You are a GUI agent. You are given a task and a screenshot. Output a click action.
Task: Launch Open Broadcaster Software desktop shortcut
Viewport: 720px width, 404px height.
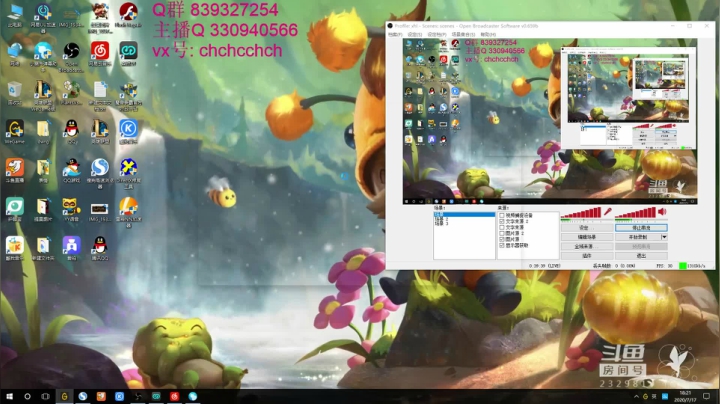[71, 56]
